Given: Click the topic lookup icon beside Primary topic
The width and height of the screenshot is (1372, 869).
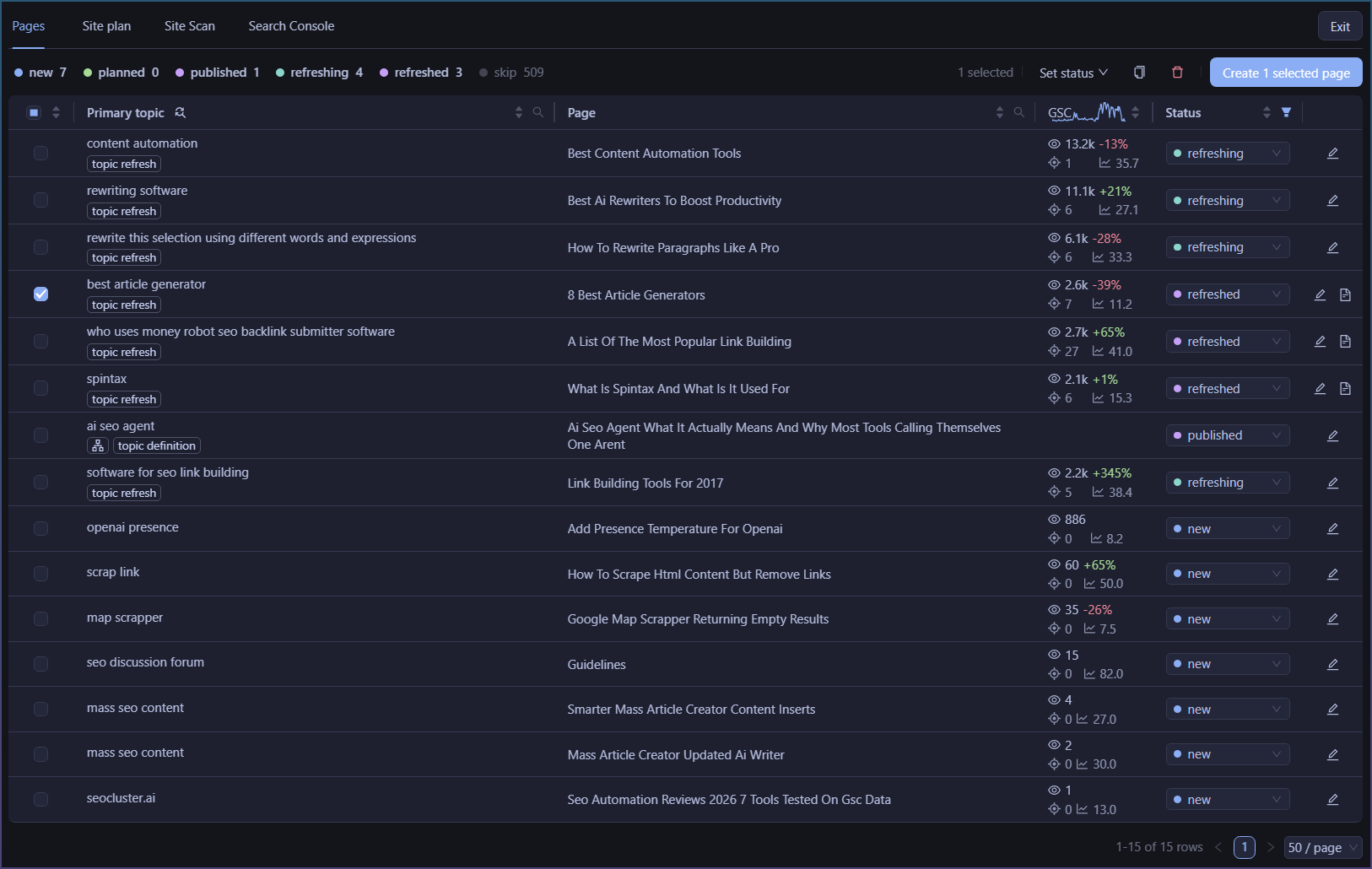Looking at the screenshot, I should 180,112.
